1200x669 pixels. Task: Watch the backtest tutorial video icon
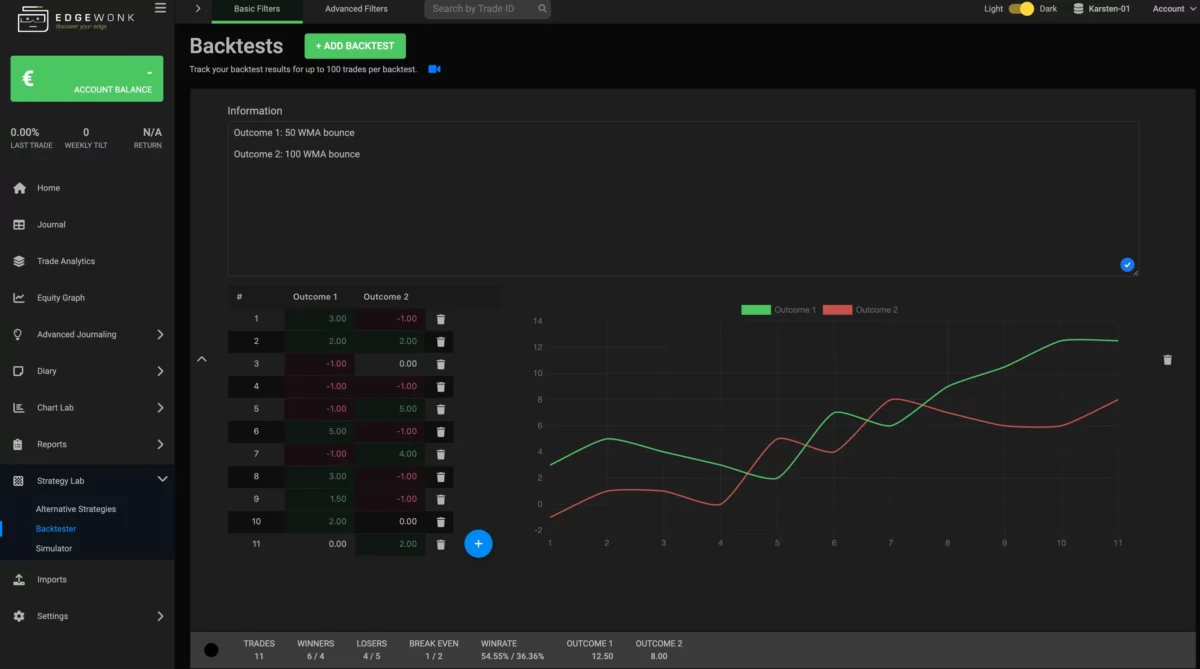point(433,68)
